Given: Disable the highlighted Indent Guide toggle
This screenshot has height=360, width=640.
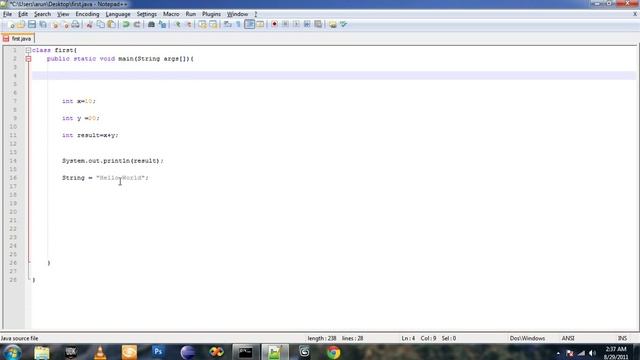Looking at the screenshot, I should (x=249, y=24).
